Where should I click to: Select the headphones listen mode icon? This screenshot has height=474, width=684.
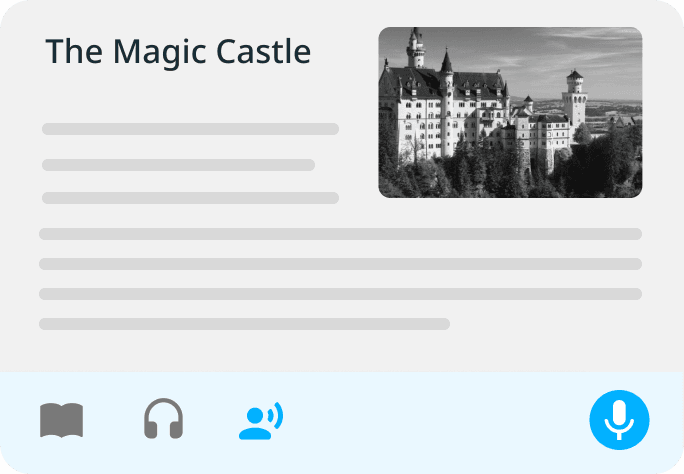click(164, 418)
